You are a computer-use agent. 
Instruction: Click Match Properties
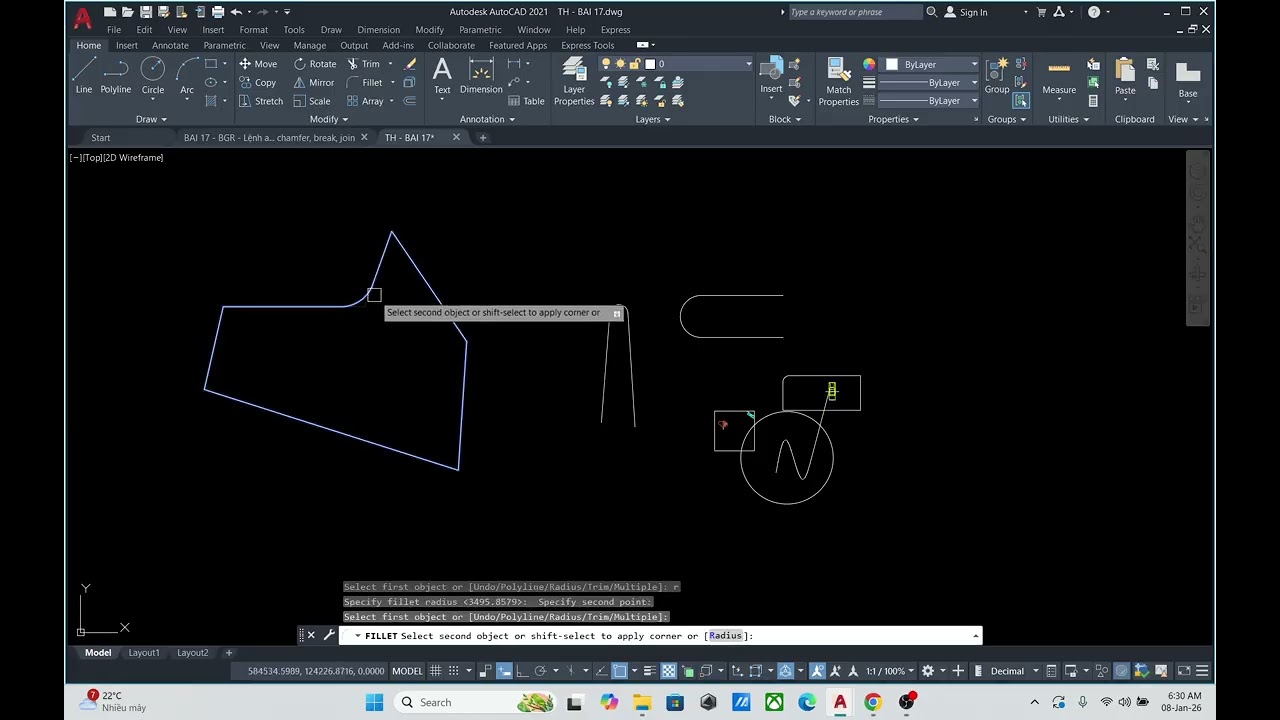(x=838, y=81)
